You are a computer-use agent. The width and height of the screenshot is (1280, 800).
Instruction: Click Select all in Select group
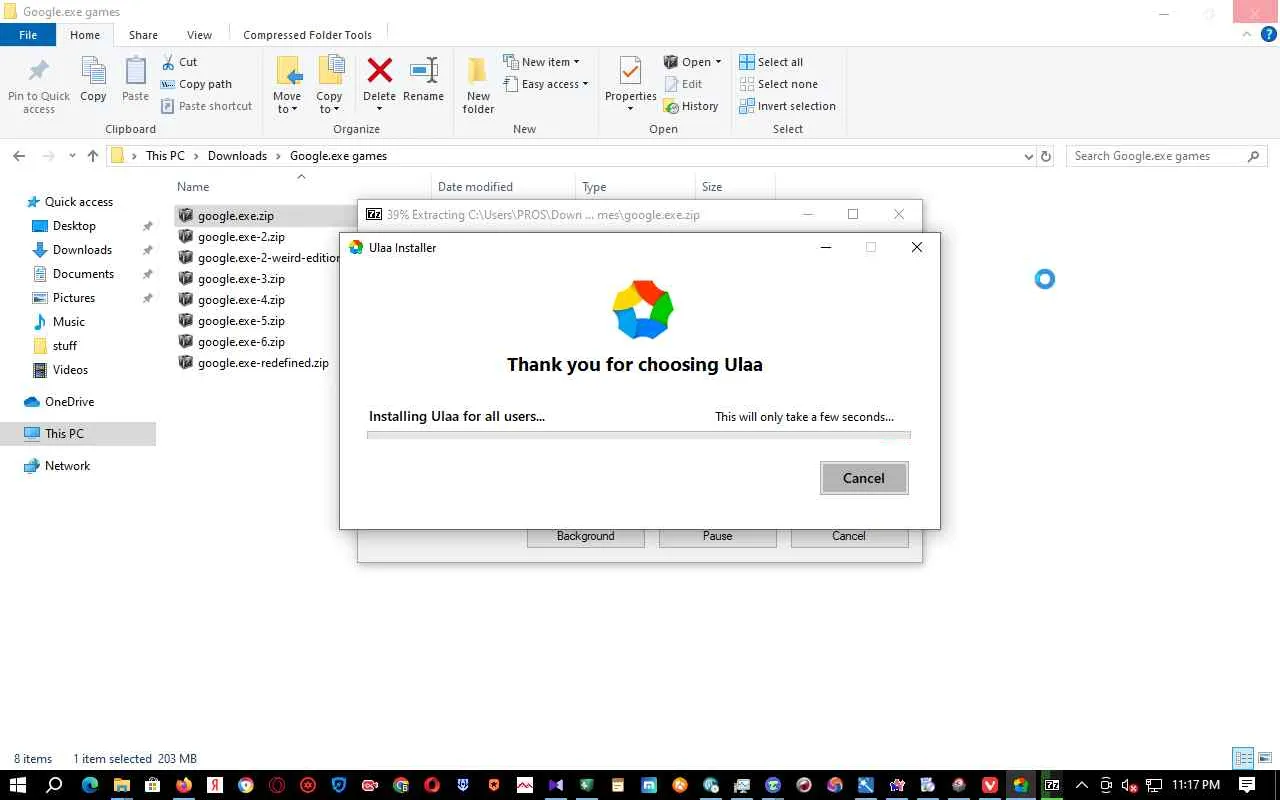[x=771, y=62]
